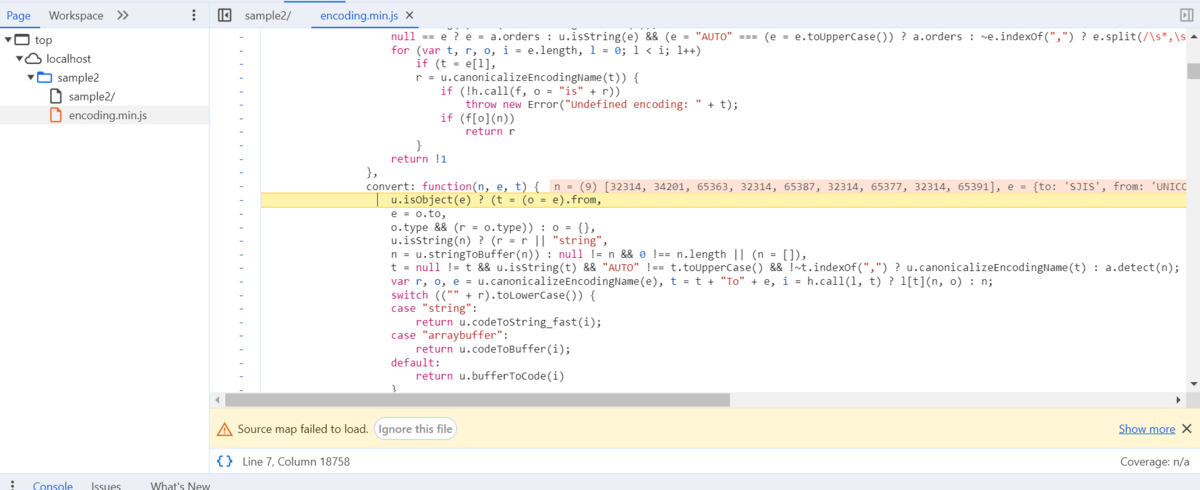The image size is (1200, 490).
Task: Collapse the localhost tree node
Action: click(20, 59)
